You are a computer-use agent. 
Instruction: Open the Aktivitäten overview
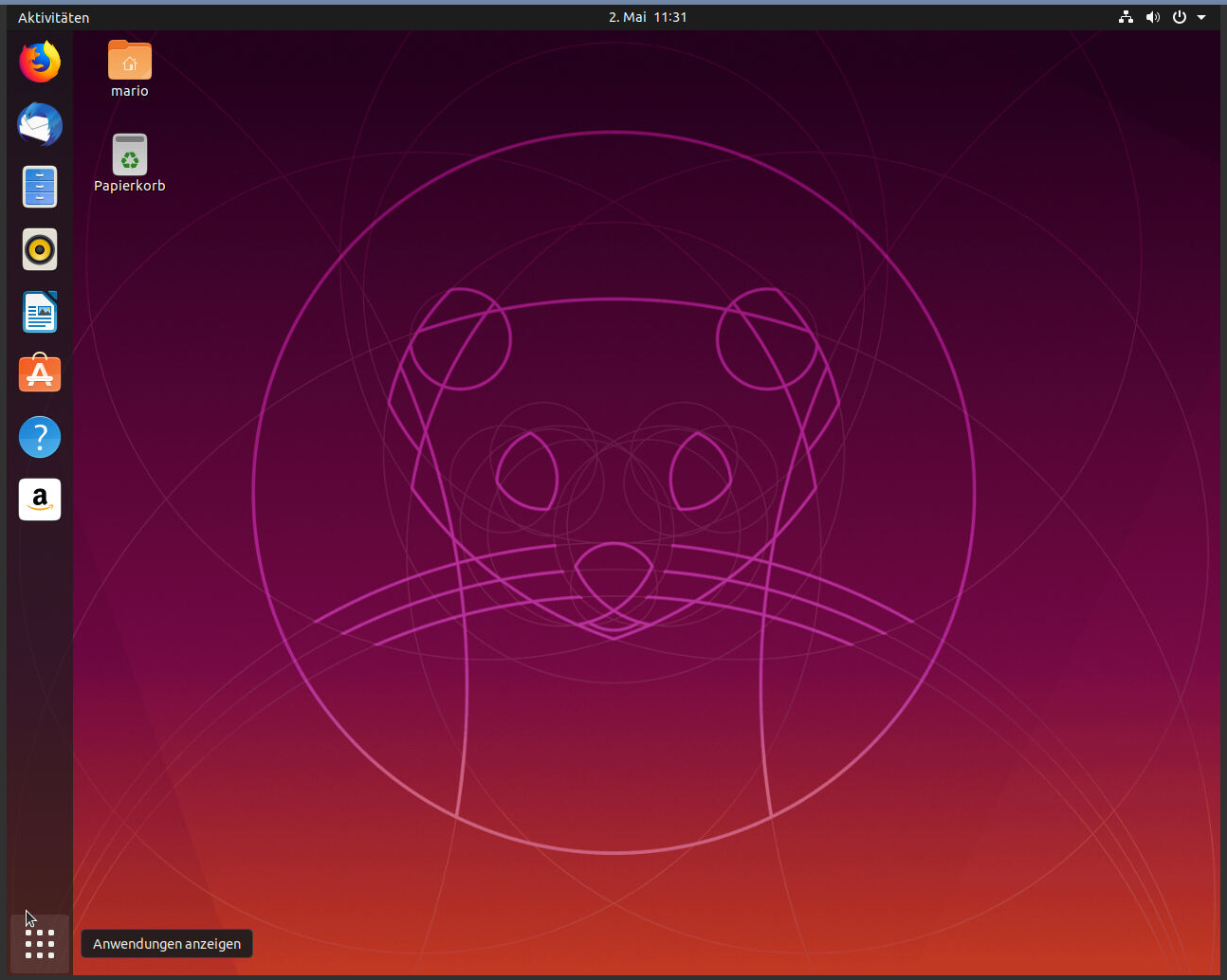click(x=54, y=17)
